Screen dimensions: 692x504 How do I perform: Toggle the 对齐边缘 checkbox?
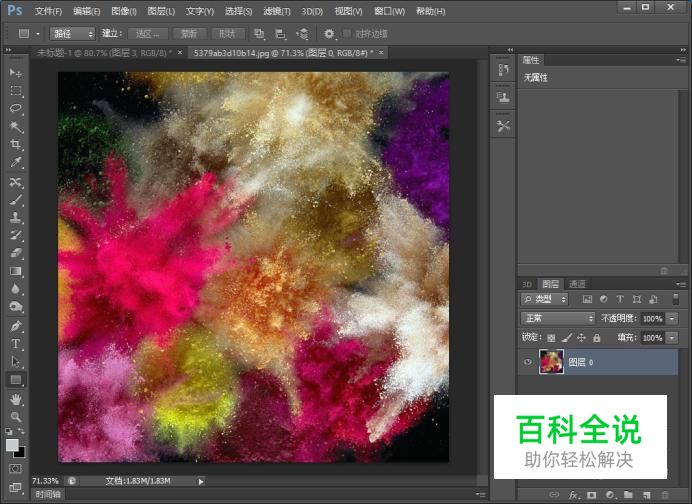point(346,33)
